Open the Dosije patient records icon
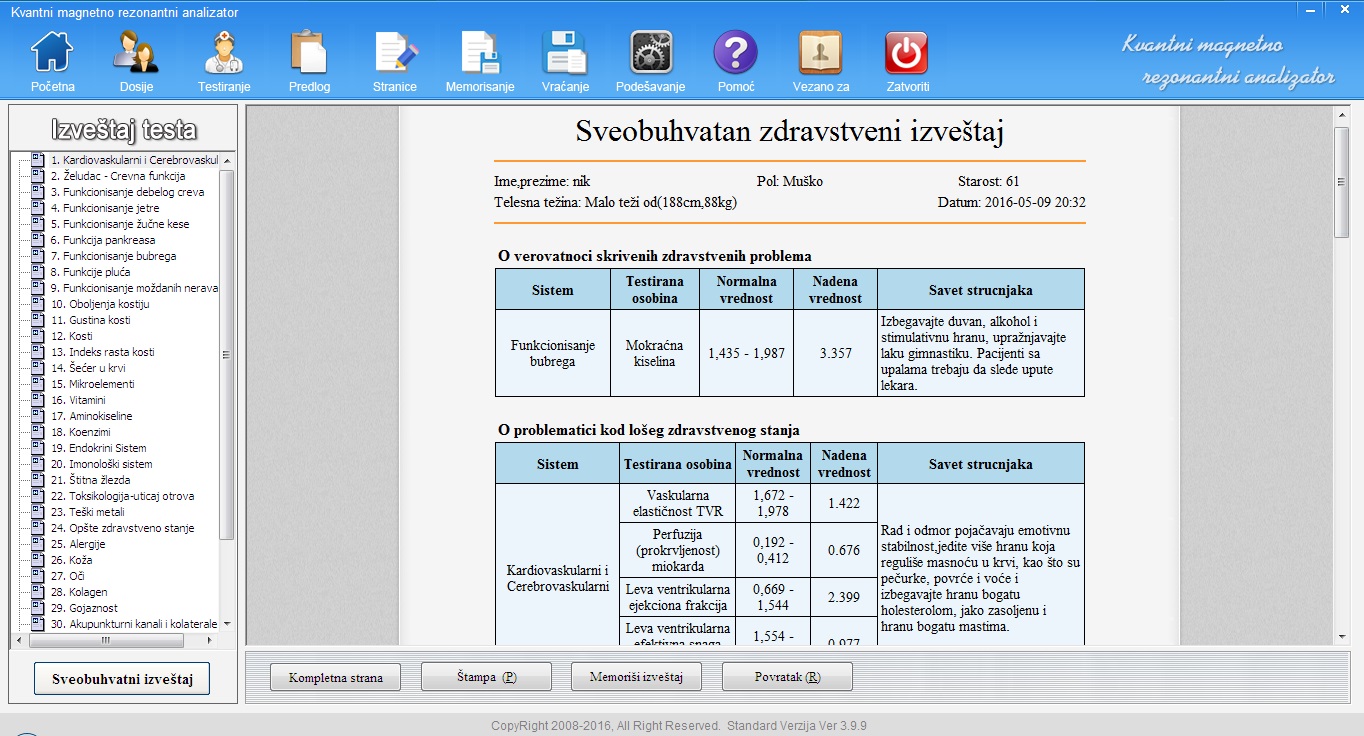The width and height of the screenshot is (1364, 736). tap(136, 53)
